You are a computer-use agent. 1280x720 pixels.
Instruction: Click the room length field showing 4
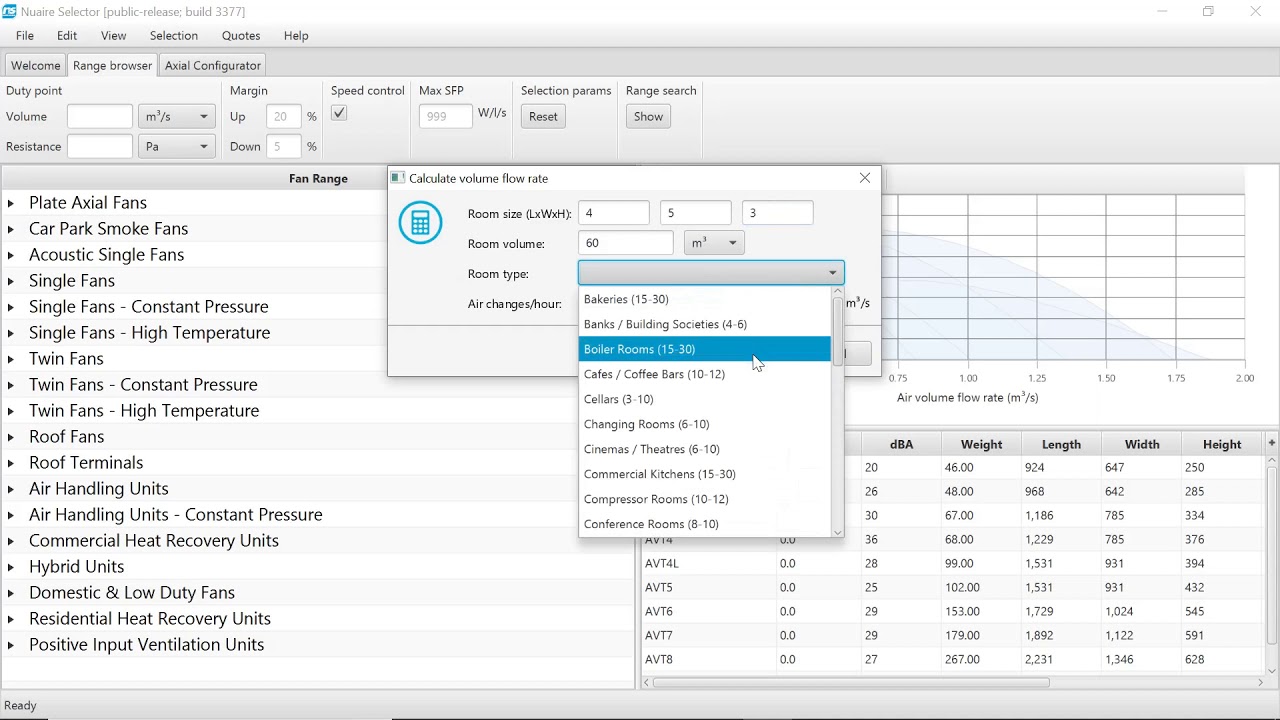click(614, 213)
